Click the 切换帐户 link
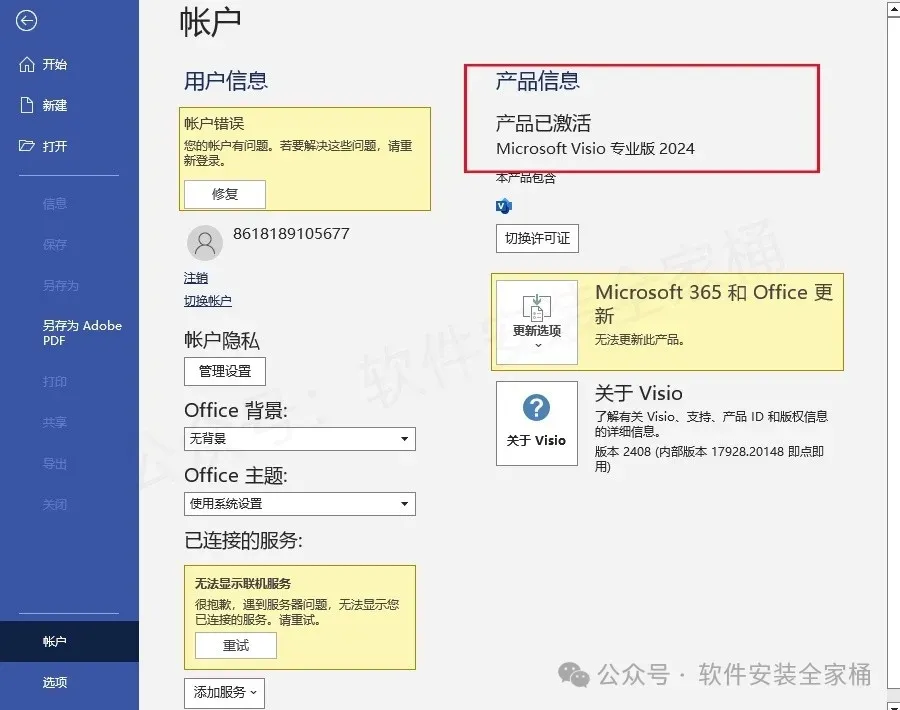The width and height of the screenshot is (900, 710). [208, 301]
